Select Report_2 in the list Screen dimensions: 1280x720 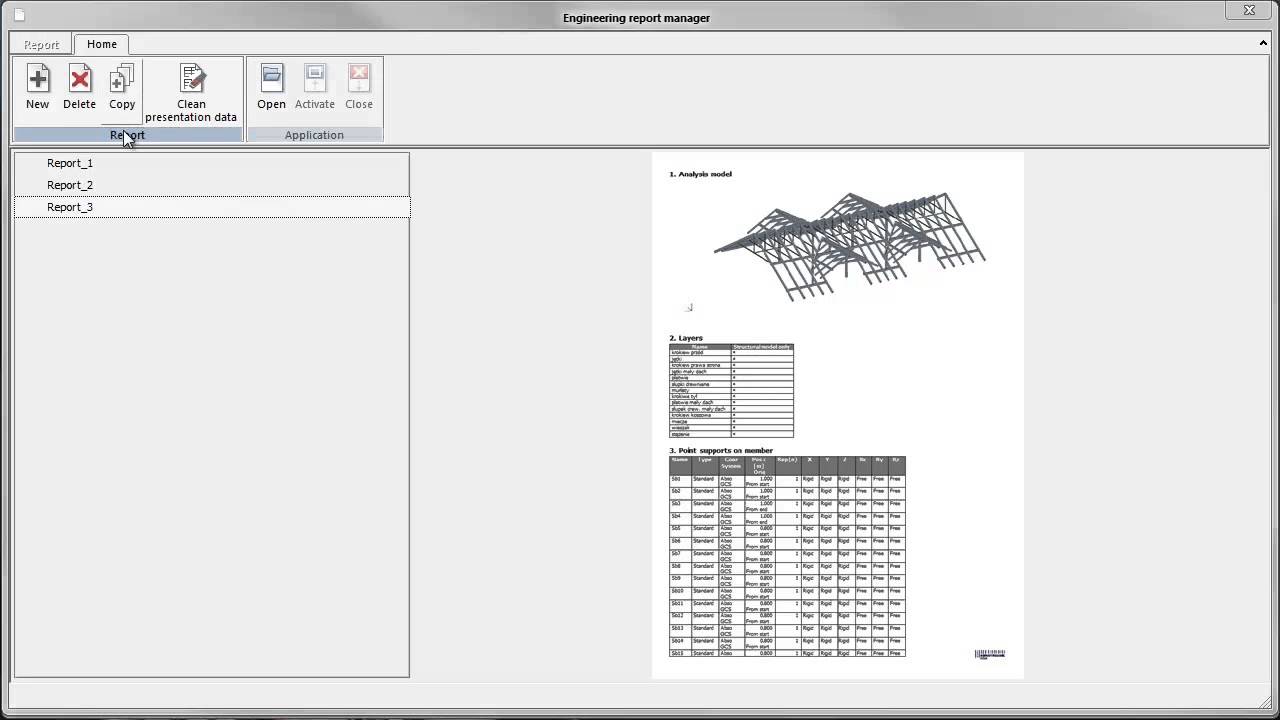click(211, 185)
